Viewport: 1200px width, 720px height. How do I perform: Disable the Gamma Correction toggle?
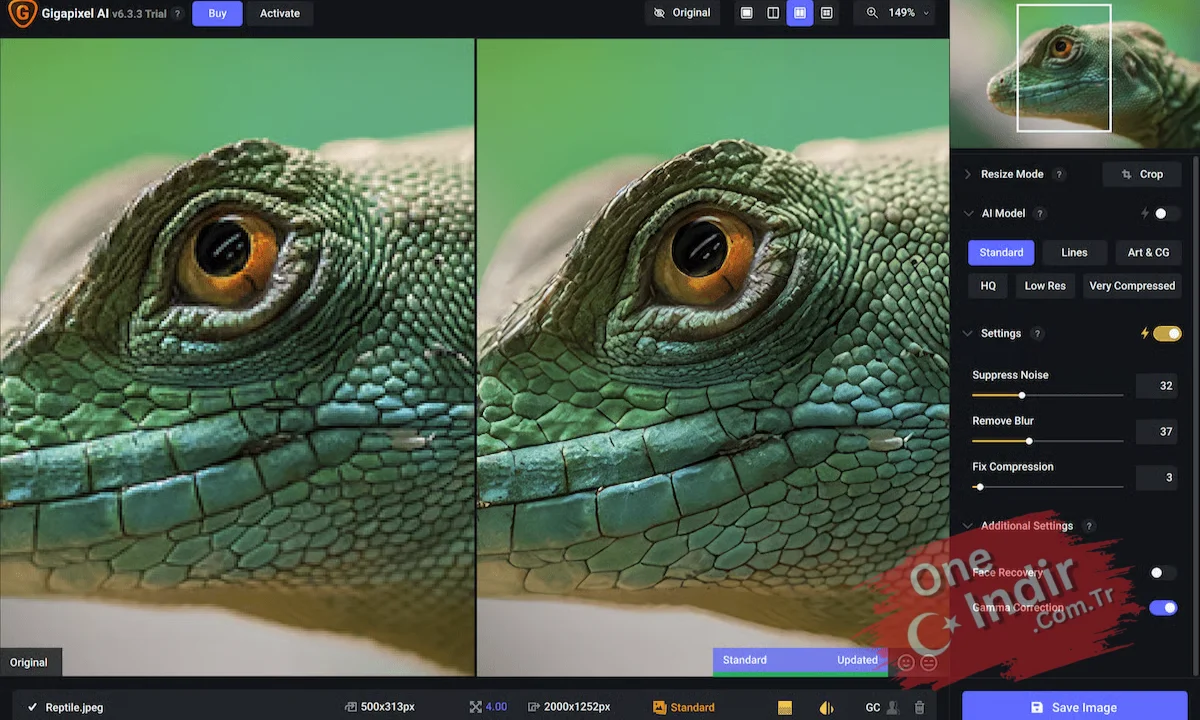pyautogui.click(x=1163, y=607)
